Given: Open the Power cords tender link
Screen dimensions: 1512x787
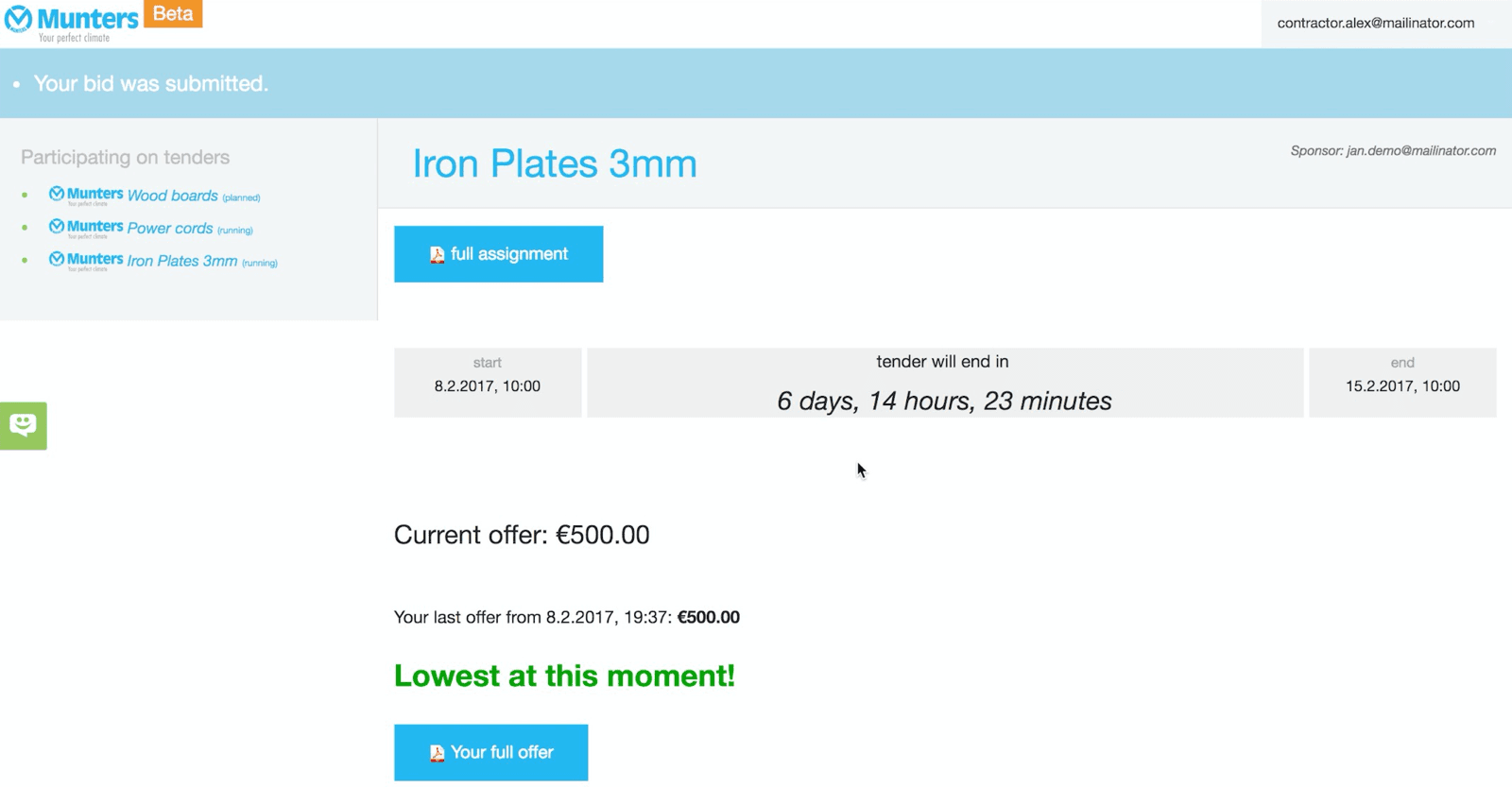Looking at the screenshot, I should 170,229.
